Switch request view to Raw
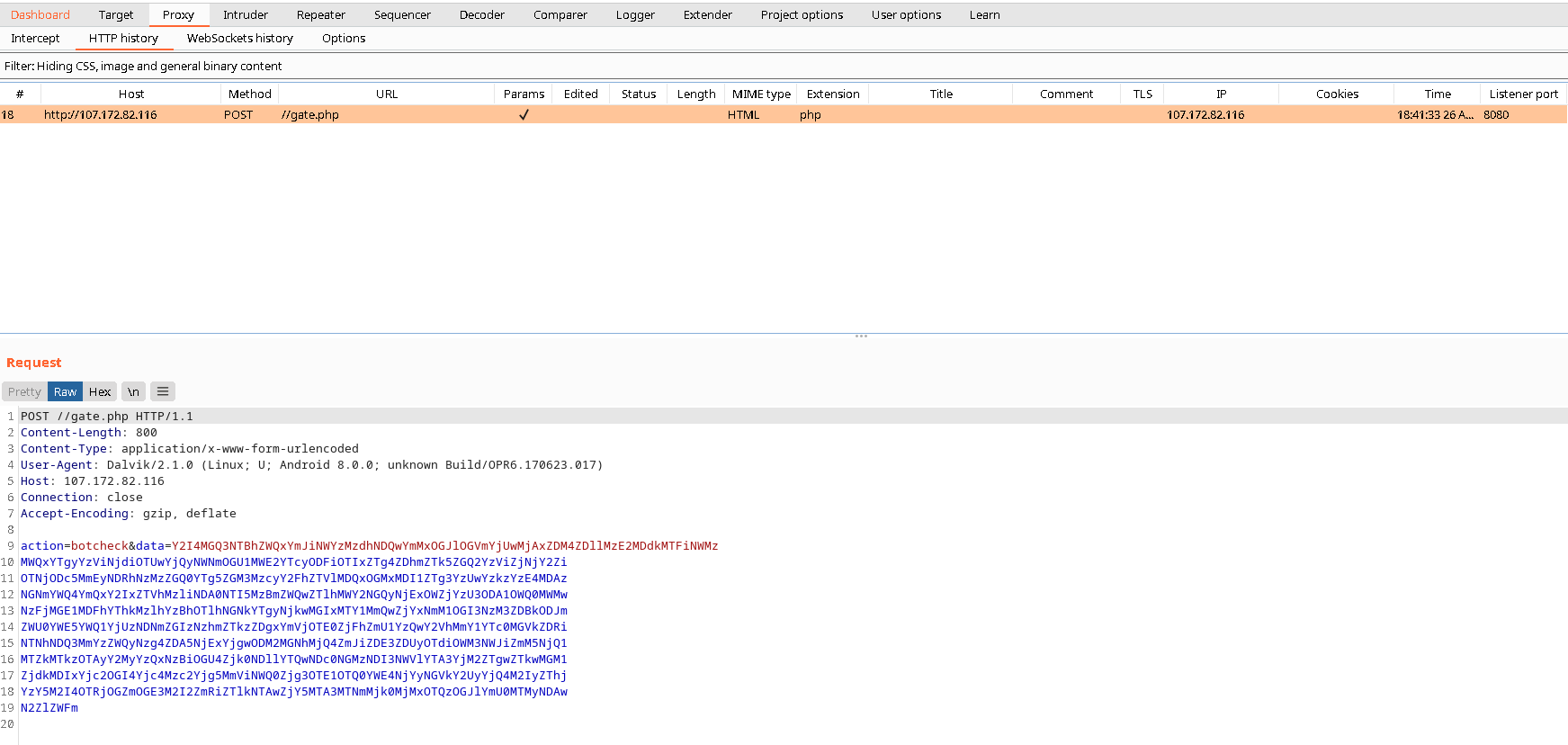The height and width of the screenshot is (745, 1568). coord(65,391)
